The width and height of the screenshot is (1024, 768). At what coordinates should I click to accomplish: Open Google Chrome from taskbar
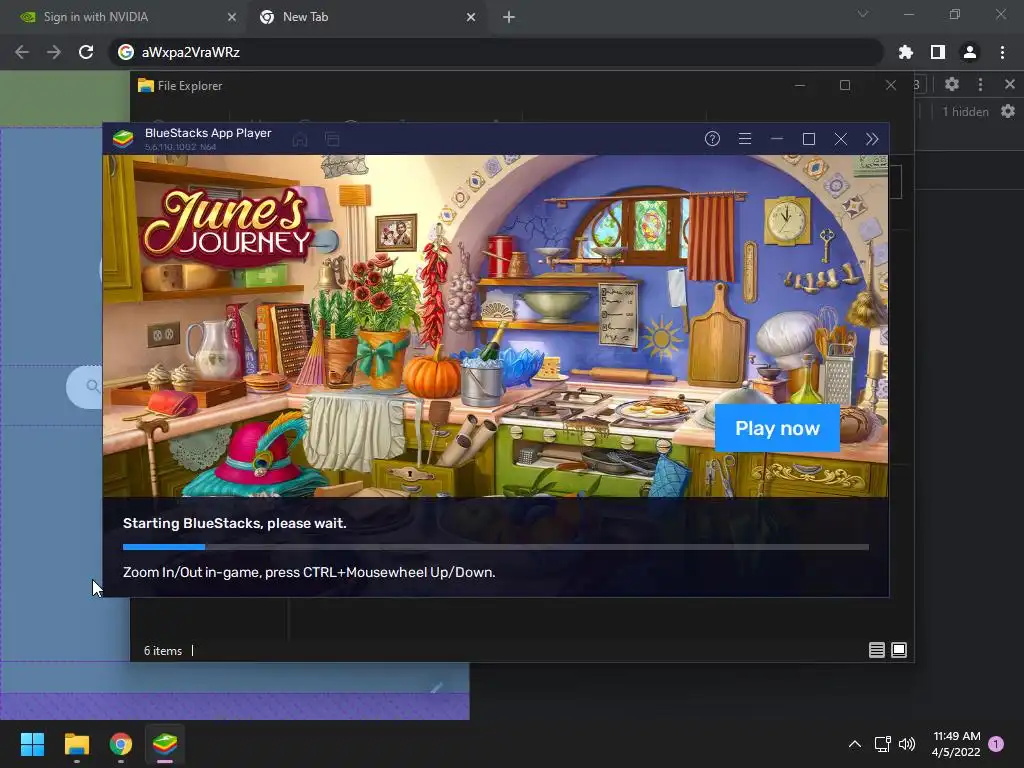(121, 744)
